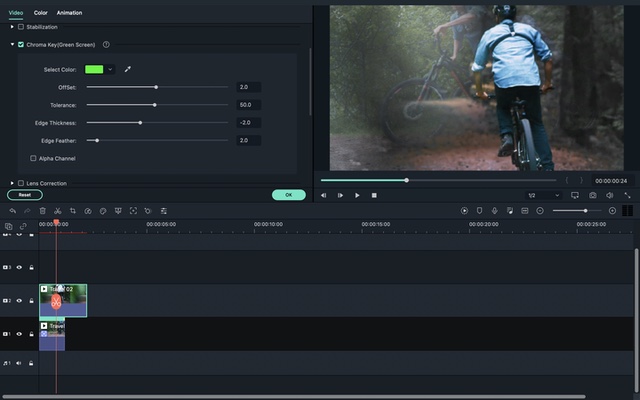Click the Reset button
The height and width of the screenshot is (400, 640).
click(x=25, y=195)
